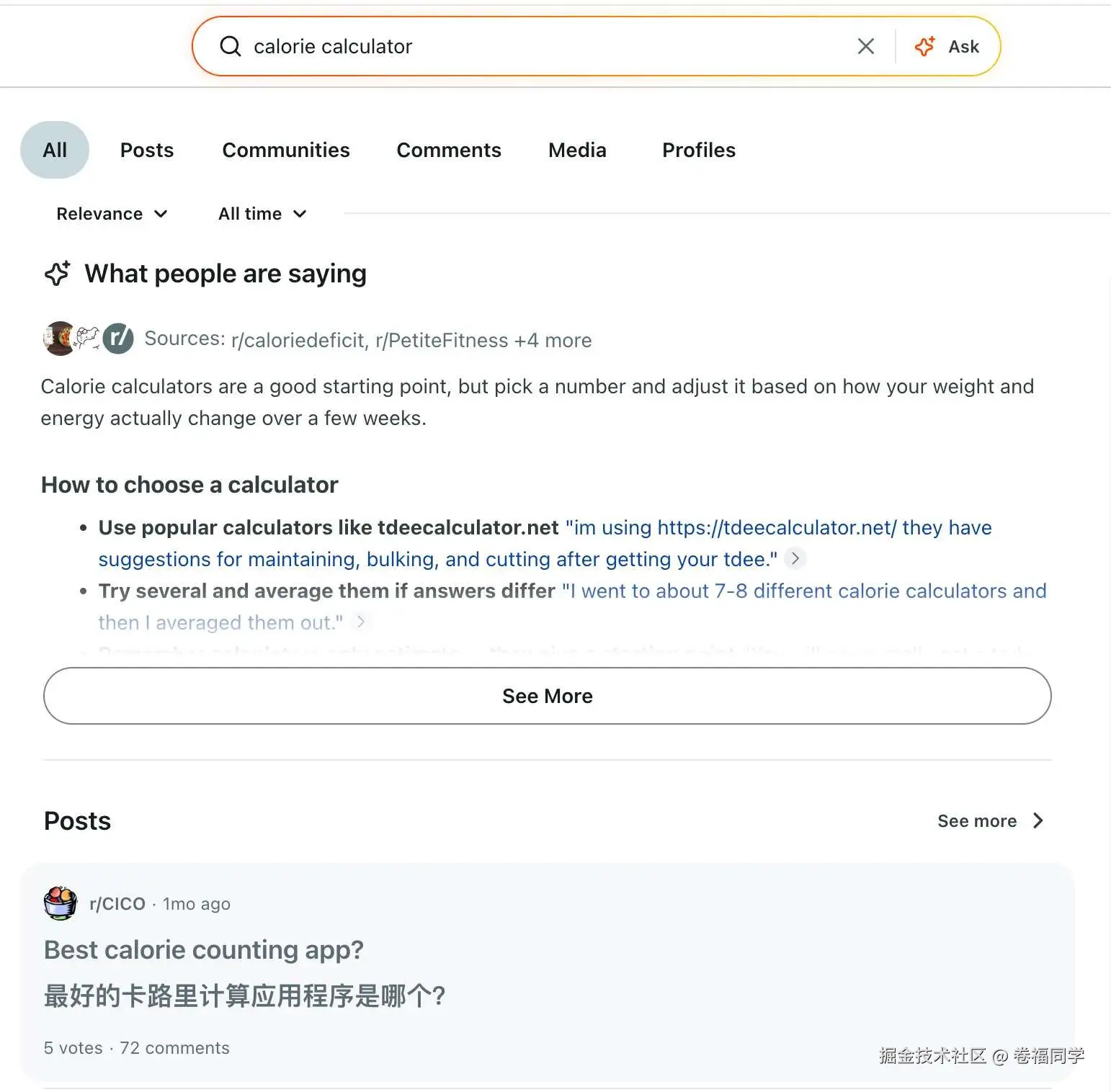Viewport: 1111px width, 1092px height.
Task: Open the Best calorie counting app post
Action: pos(204,949)
